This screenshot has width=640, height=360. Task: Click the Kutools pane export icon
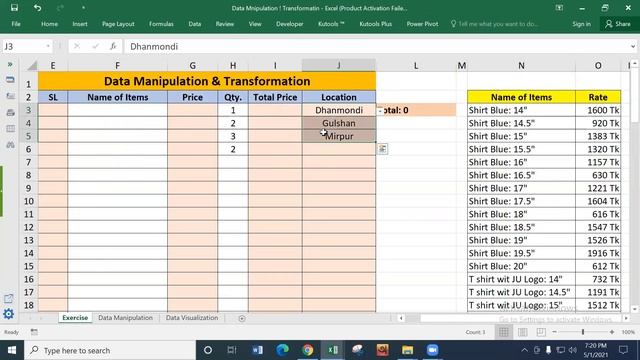[x=9, y=298]
